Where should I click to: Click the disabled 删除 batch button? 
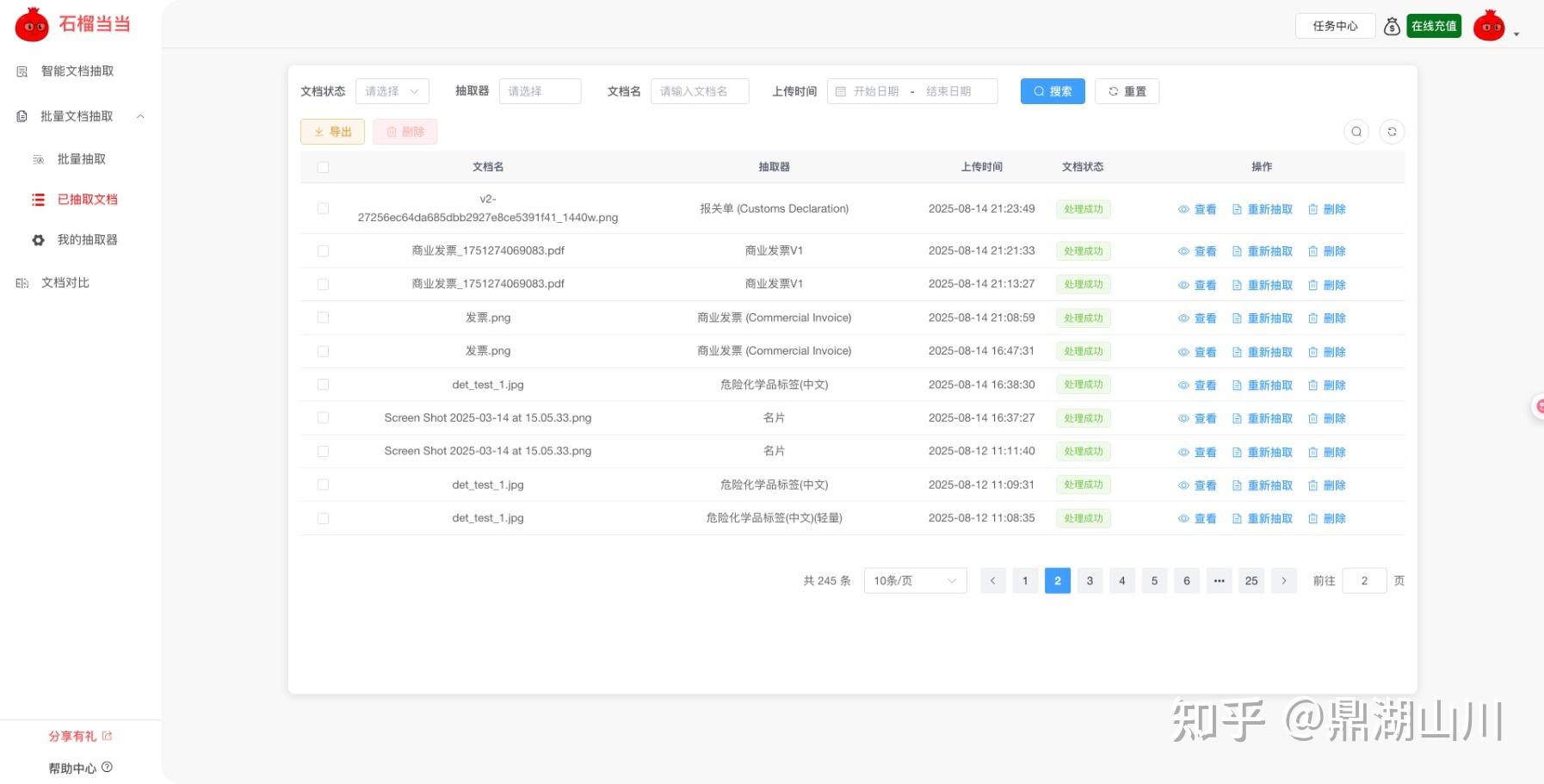(x=405, y=132)
